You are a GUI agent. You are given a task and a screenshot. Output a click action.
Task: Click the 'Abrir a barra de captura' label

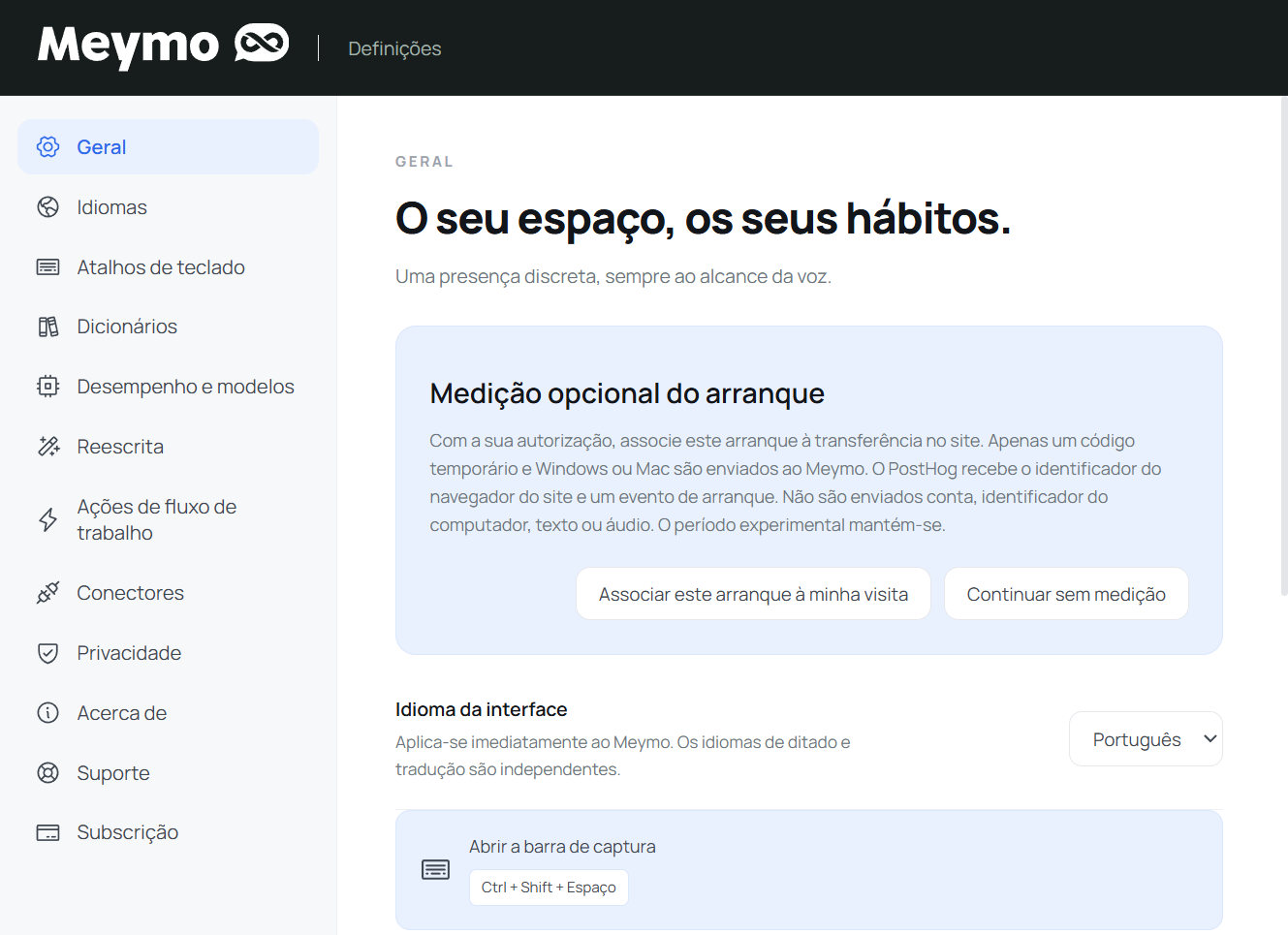pos(562,847)
